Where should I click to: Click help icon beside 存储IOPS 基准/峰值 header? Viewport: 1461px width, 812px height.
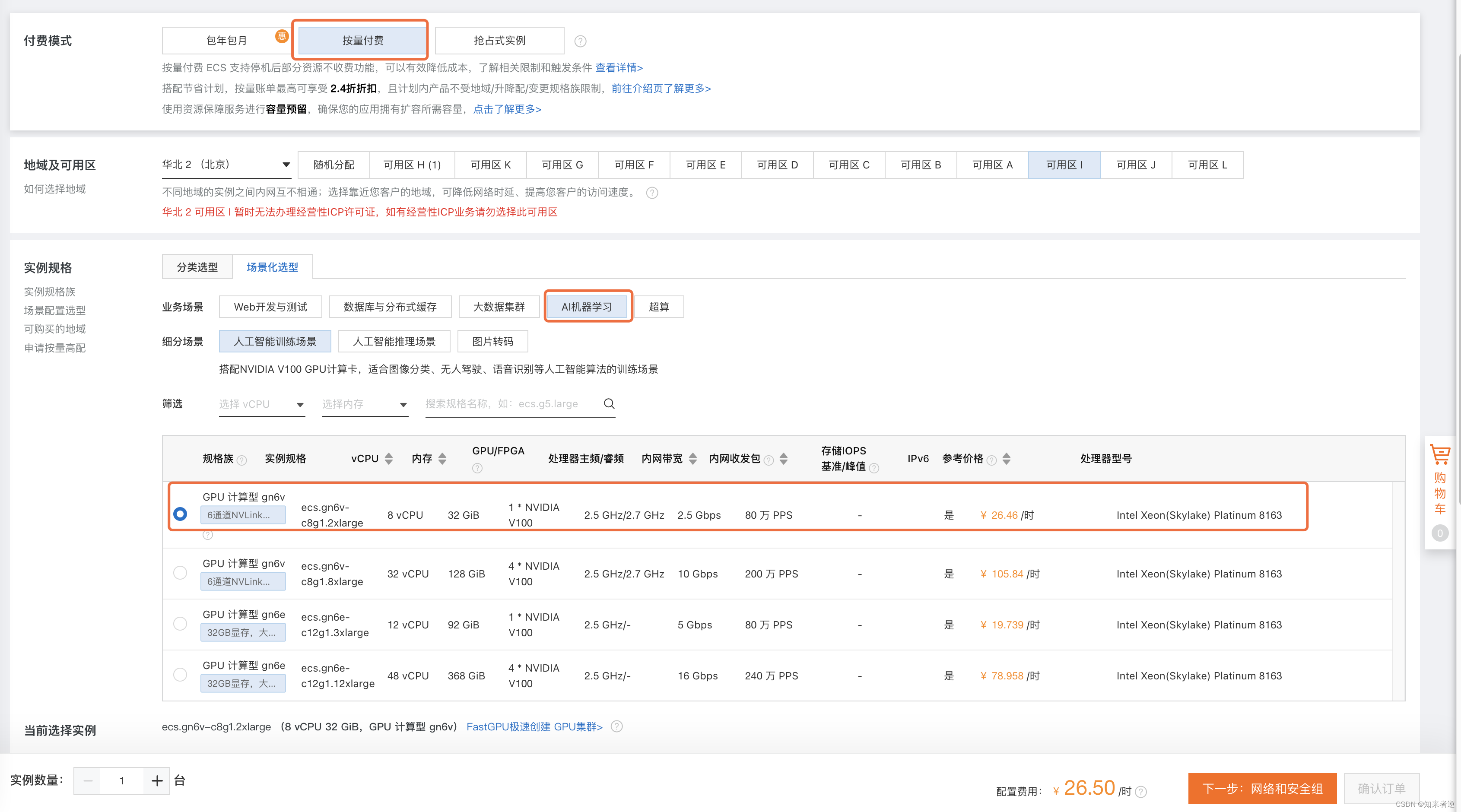coord(874,468)
